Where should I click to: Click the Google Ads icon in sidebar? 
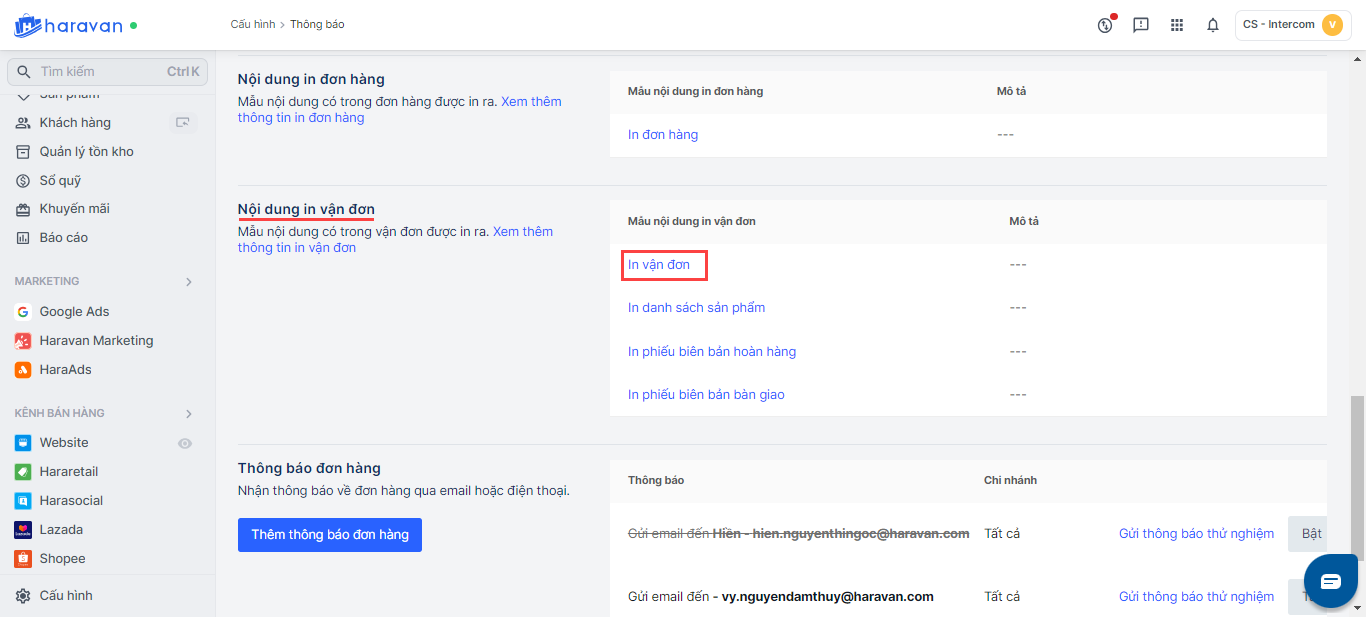pyautogui.click(x=23, y=312)
